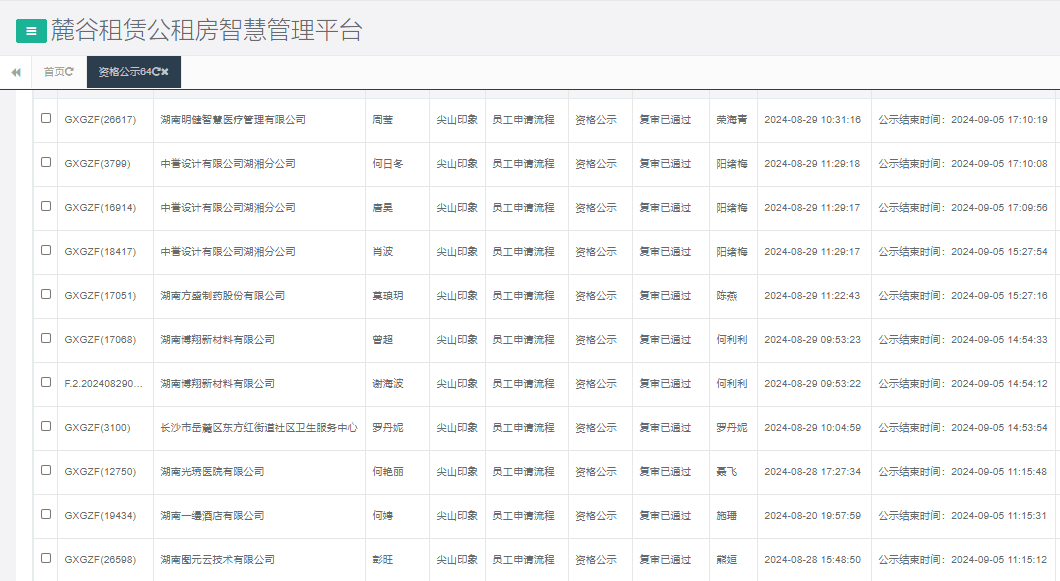Click the 资格公示 status in the first row
Viewport: 1060px width, 581px height.
tap(592, 119)
